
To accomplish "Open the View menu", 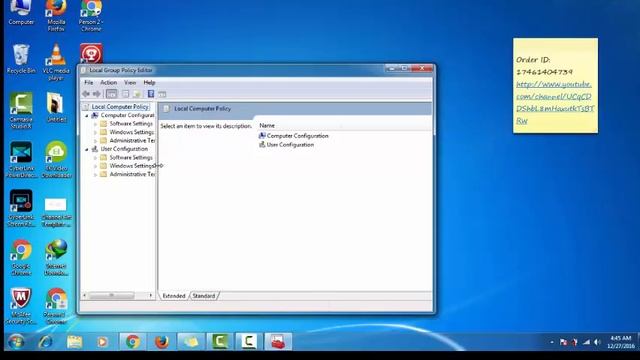I will click(x=130, y=82).
